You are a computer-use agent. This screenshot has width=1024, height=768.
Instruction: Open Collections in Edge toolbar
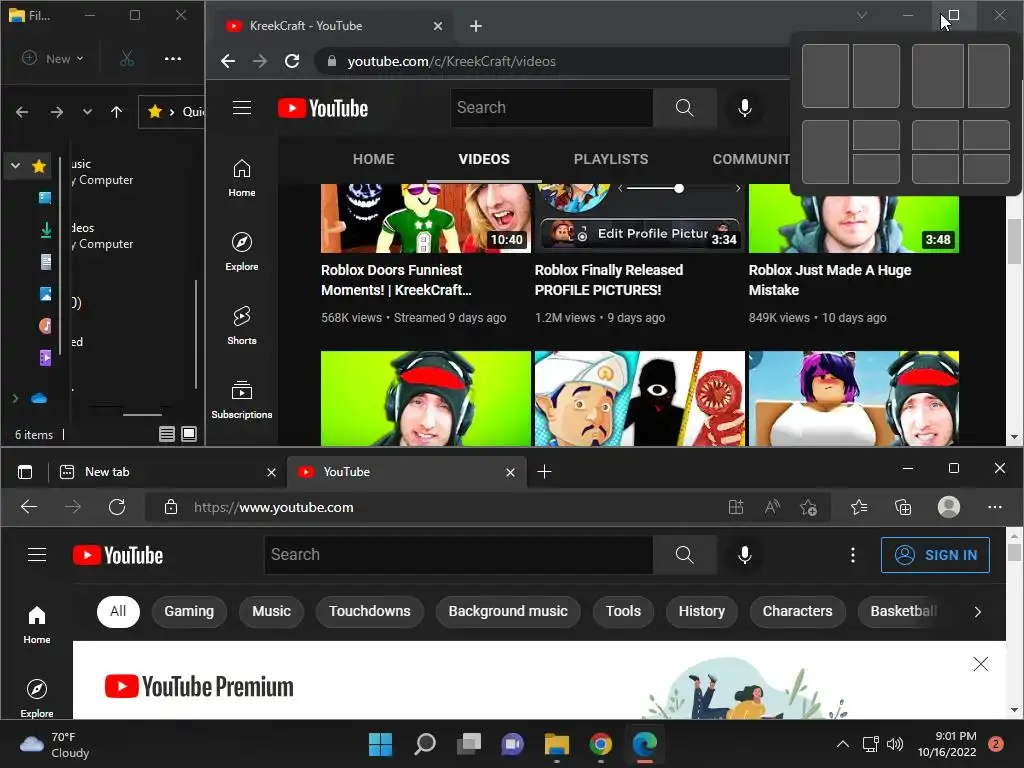tap(903, 507)
